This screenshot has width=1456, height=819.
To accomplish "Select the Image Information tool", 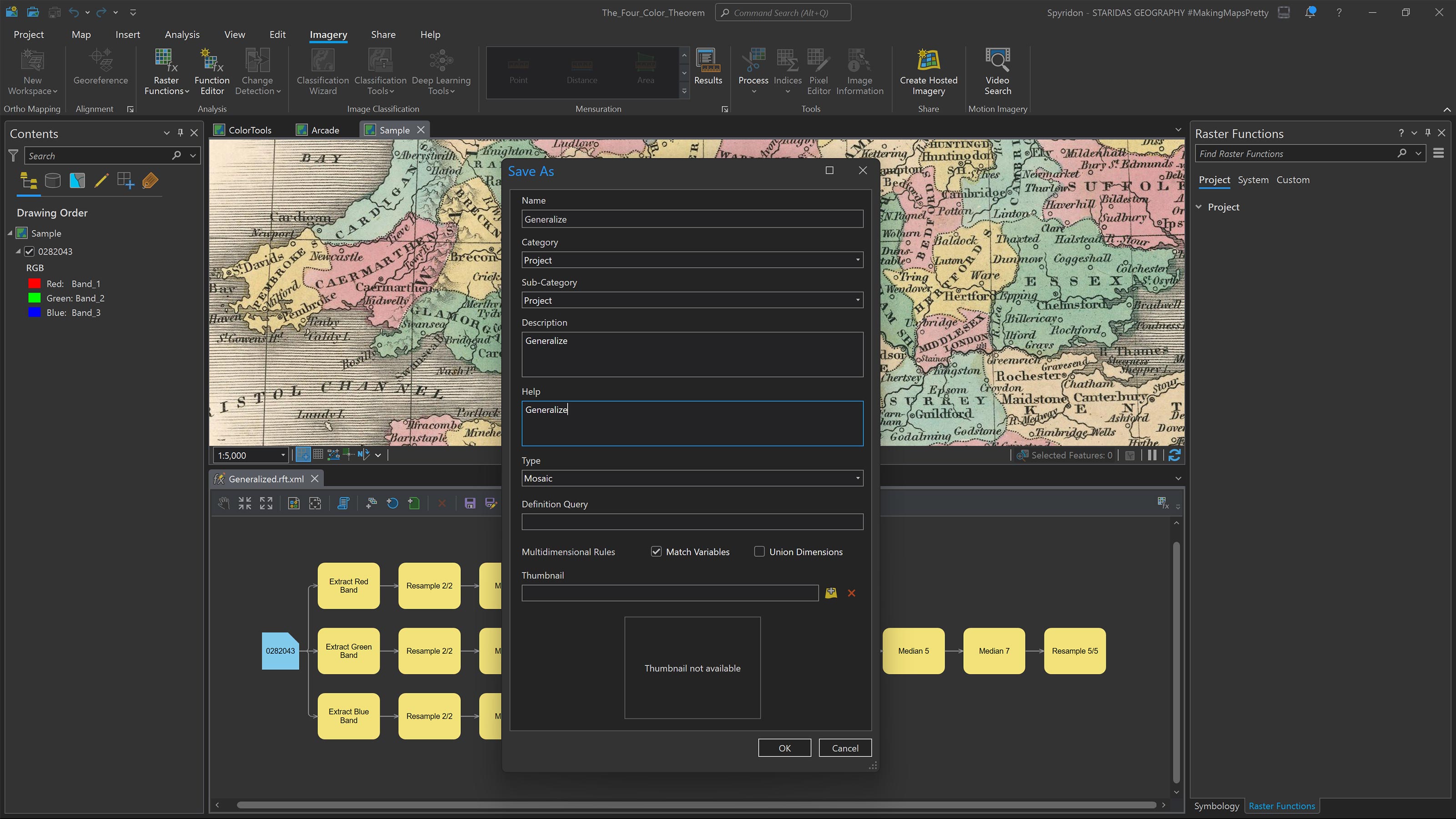I will [859, 72].
